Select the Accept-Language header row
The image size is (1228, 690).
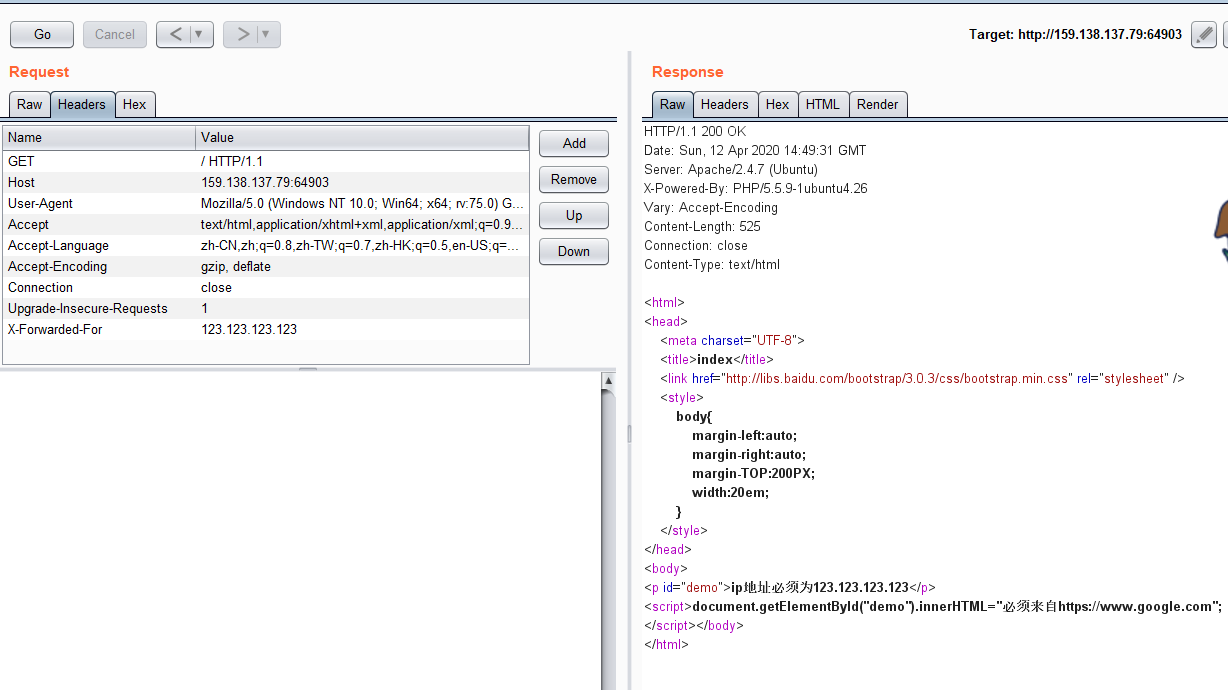point(266,245)
